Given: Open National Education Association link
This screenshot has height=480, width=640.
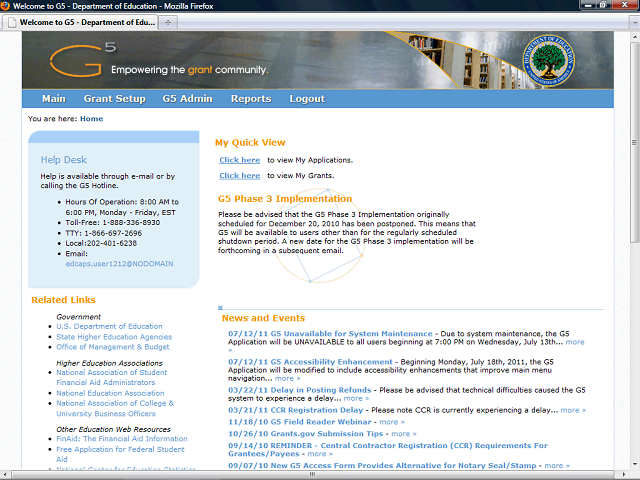Looking at the screenshot, I should 110,393.
